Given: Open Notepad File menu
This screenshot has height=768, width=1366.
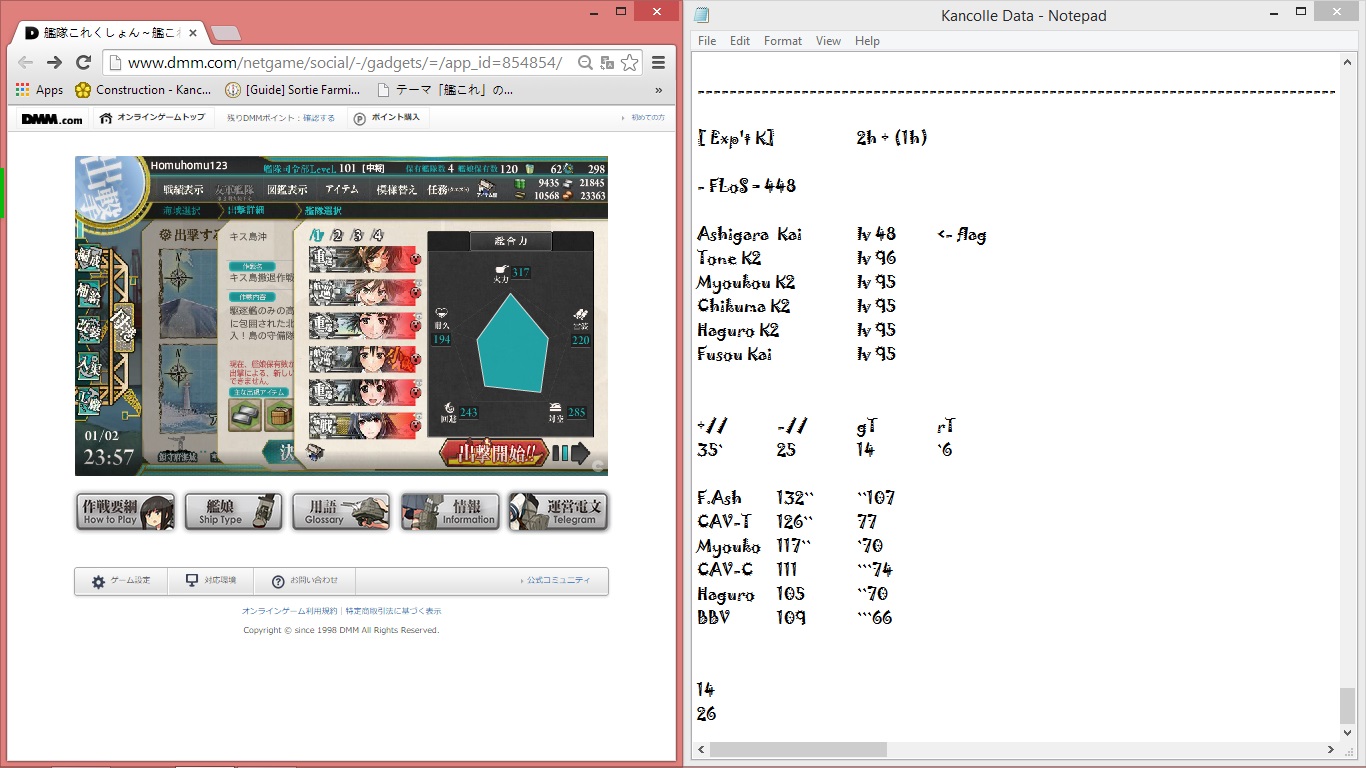Looking at the screenshot, I should point(707,41).
